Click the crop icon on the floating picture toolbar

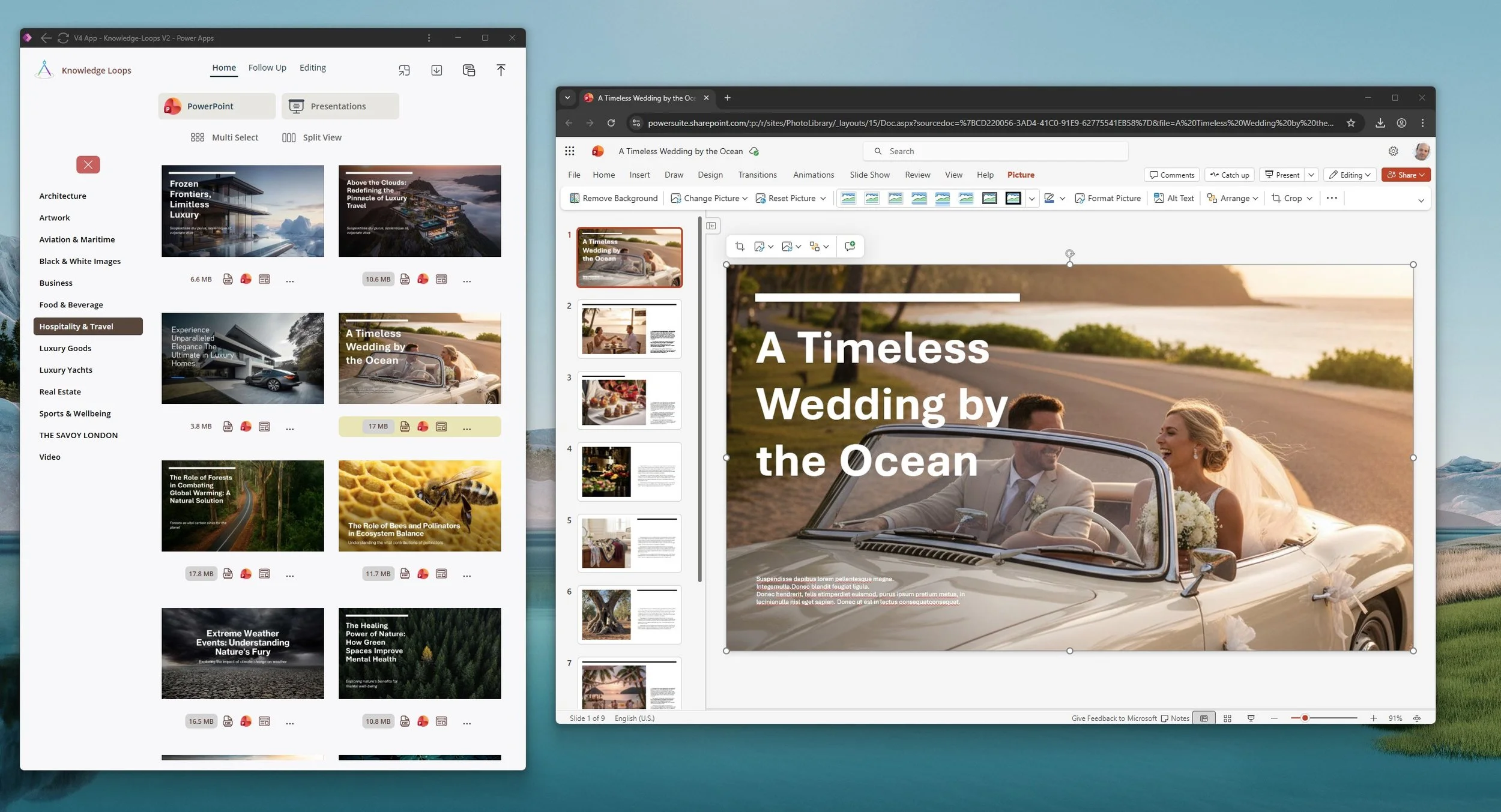coord(740,247)
